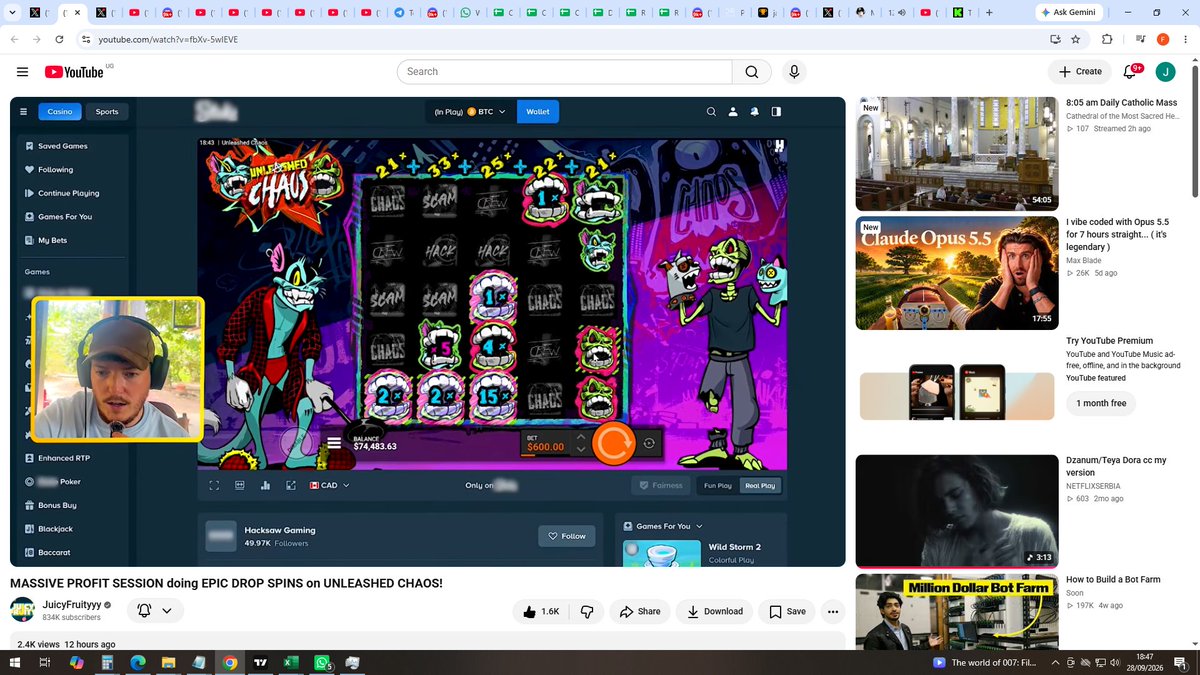Image resolution: width=1200 pixels, height=675 pixels.
Task: Click the Fairness button
Action: click(660, 485)
